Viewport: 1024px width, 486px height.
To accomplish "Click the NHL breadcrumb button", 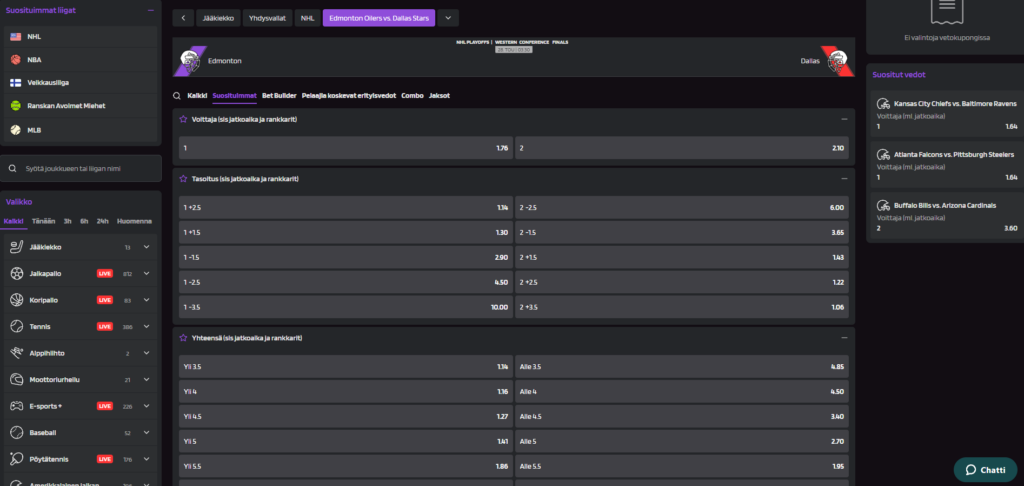I will 307,18.
